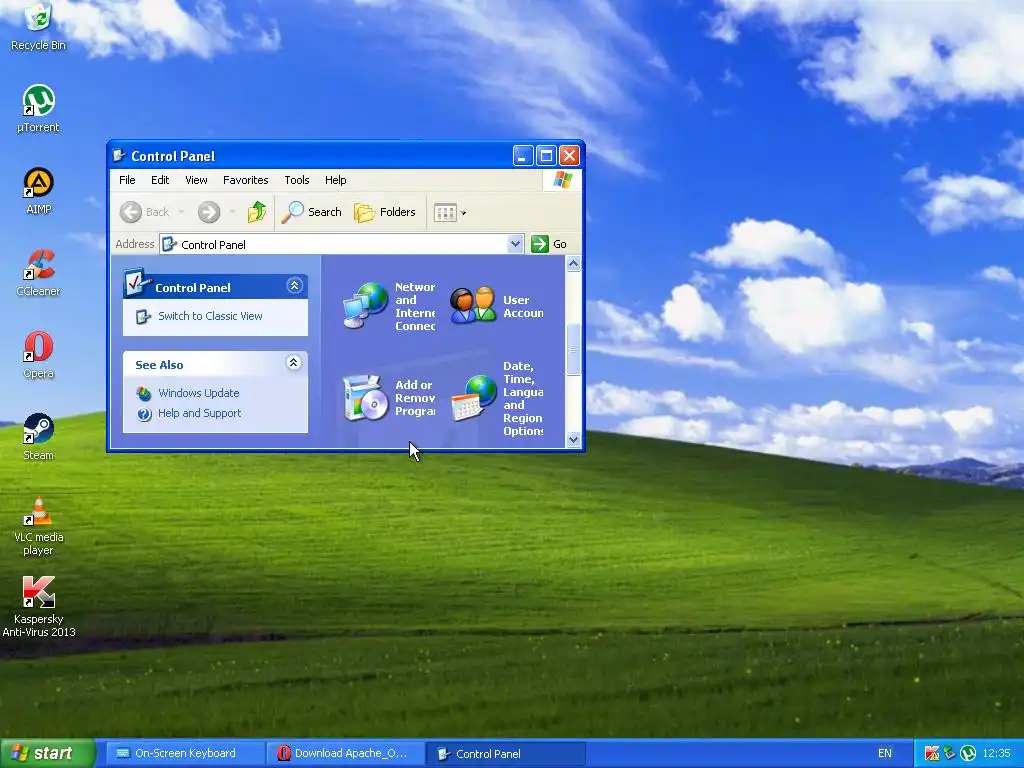Image resolution: width=1024 pixels, height=768 pixels.
Task: Click the Forward arrow button
Action: coord(209,212)
